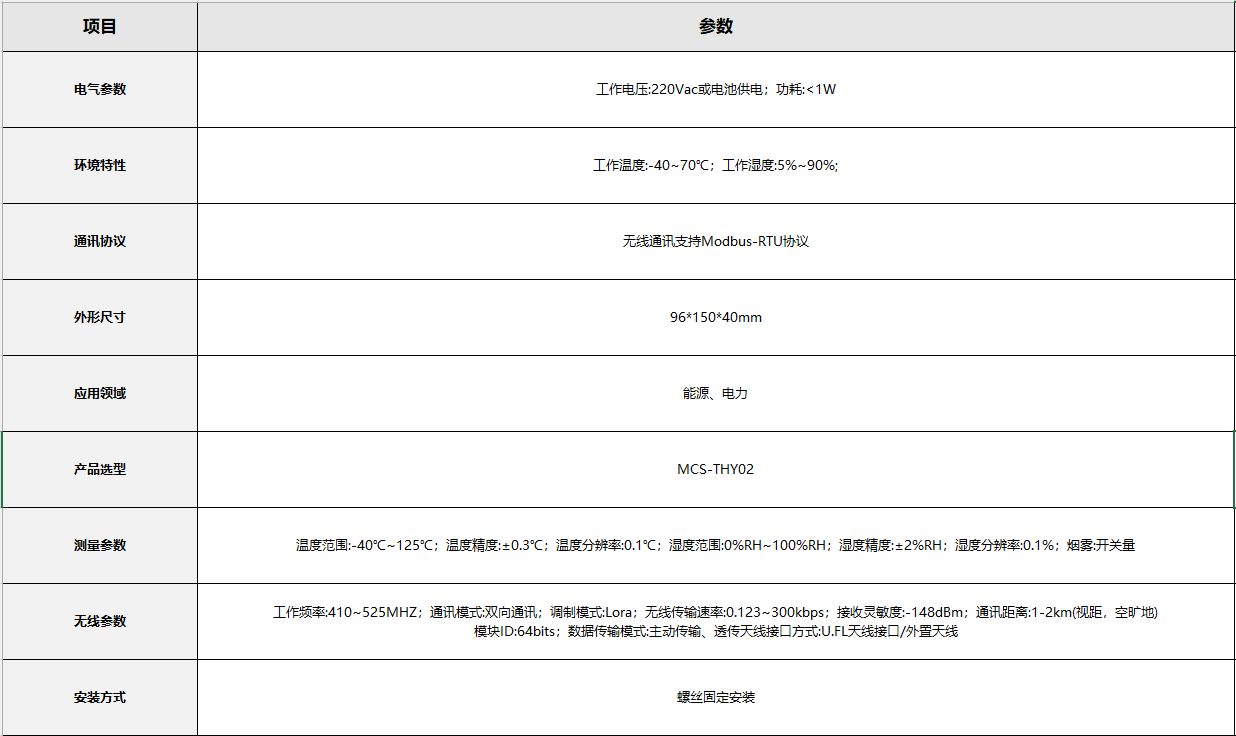Click the MCS-THY02 model cell

pyautogui.click(x=715, y=469)
